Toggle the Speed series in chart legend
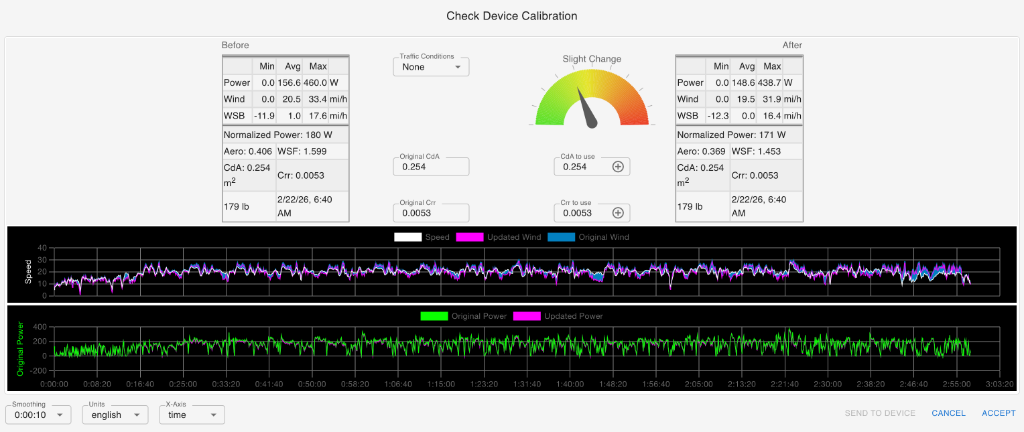Screen dimensions: 1024x432 [x=420, y=237]
